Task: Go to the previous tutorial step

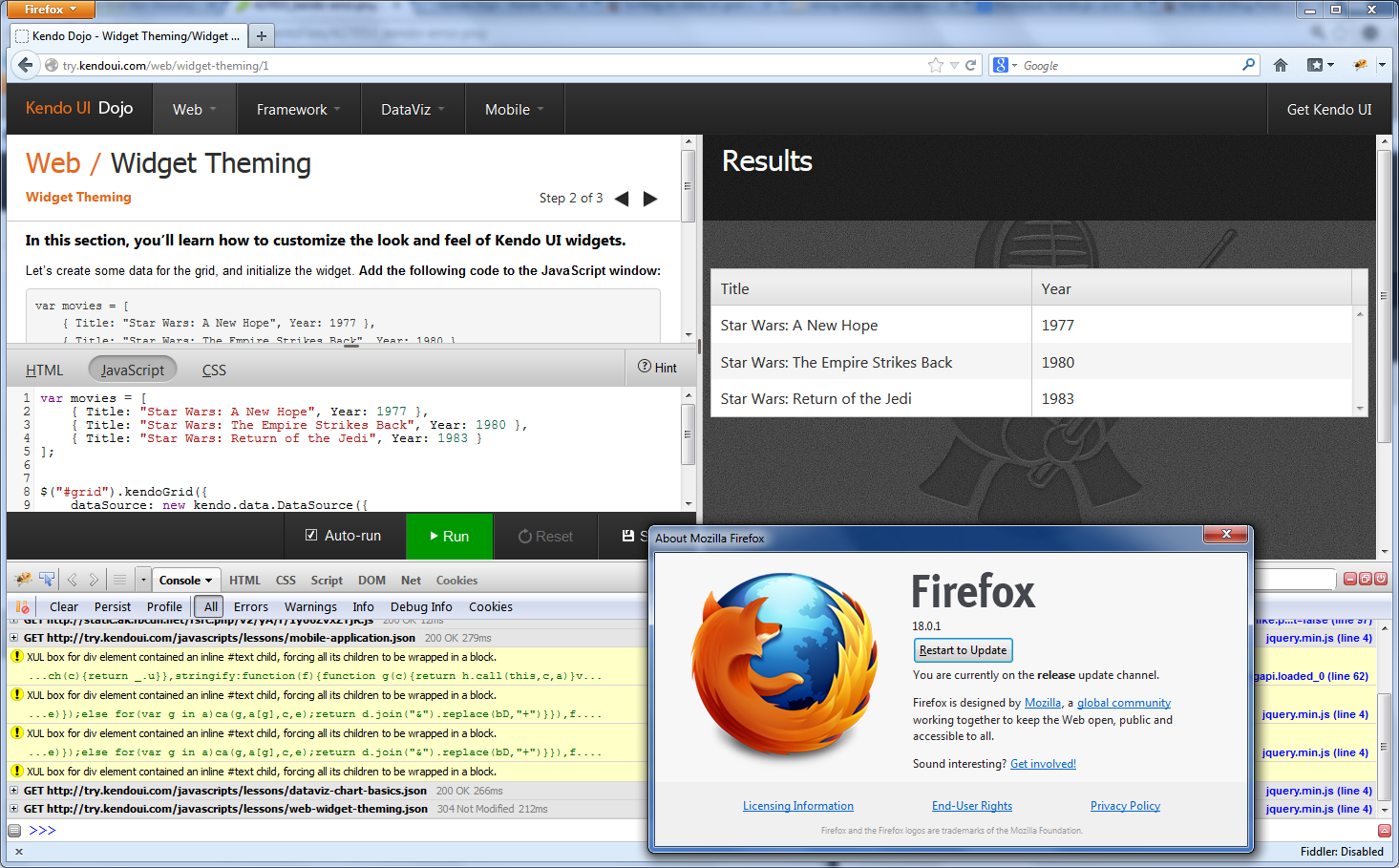Action: pyautogui.click(x=622, y=199)
